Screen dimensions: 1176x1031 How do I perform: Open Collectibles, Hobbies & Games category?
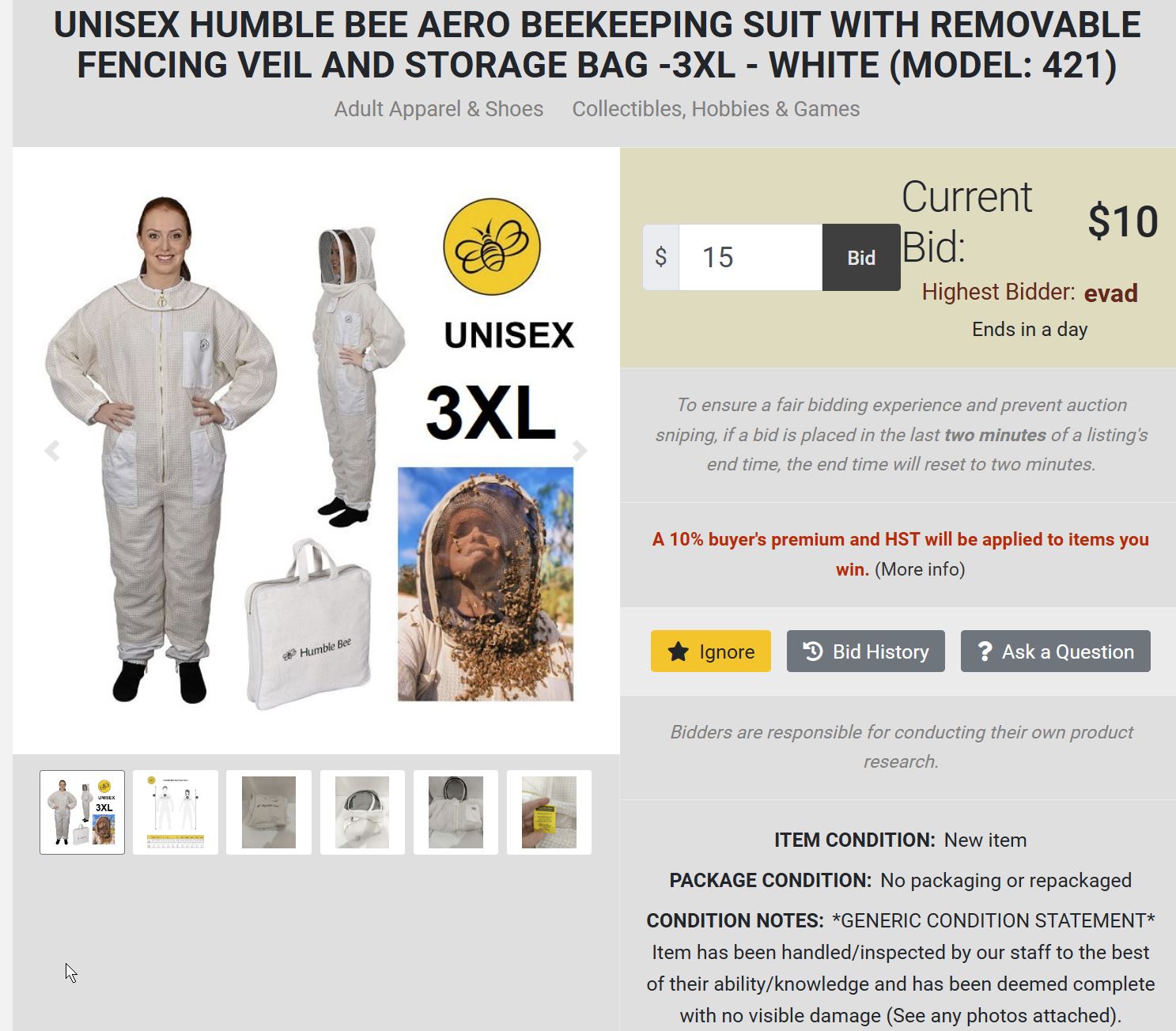[x=716, y=109]
